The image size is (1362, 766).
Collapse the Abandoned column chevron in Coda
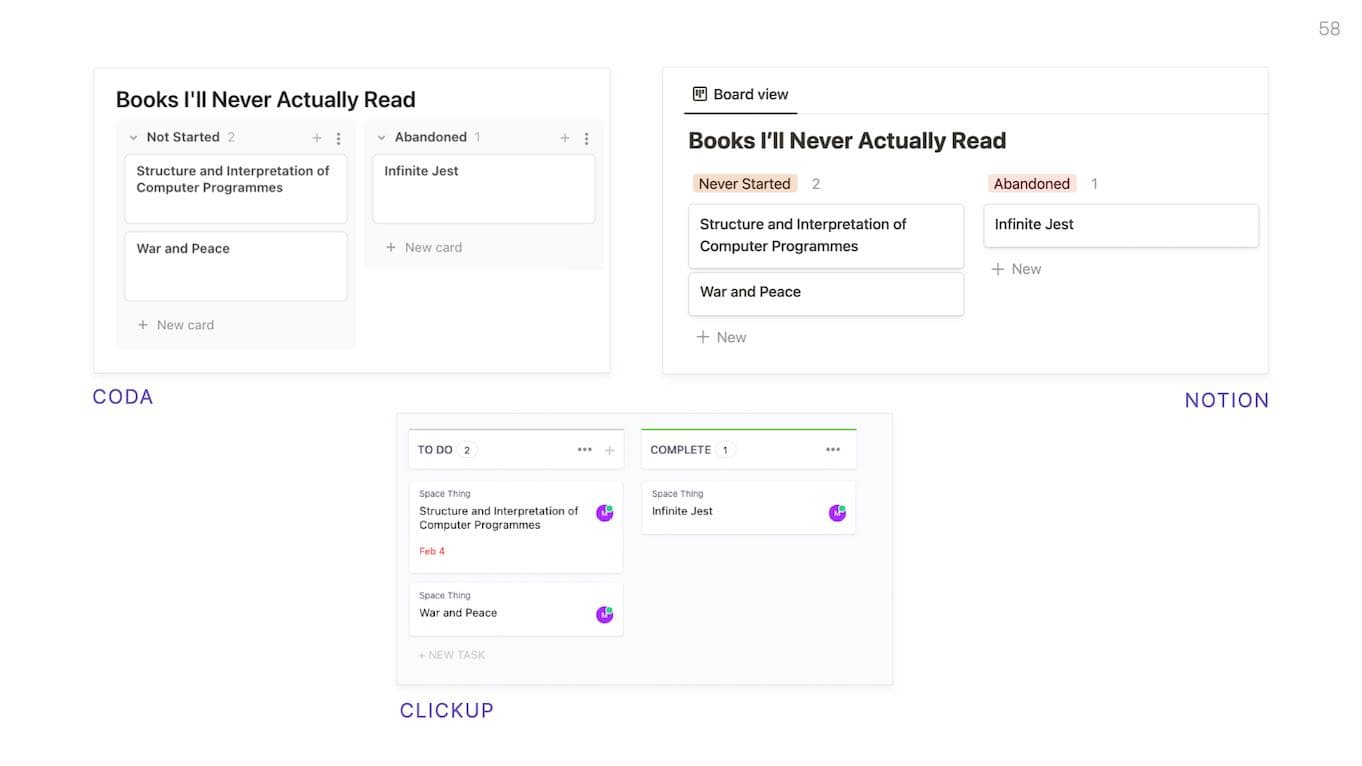381,138
